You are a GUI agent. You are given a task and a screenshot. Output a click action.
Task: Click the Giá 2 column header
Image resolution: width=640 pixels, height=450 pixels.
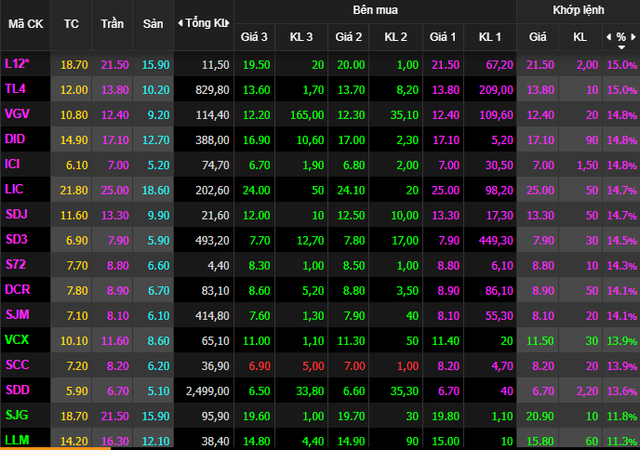(349, 37)
